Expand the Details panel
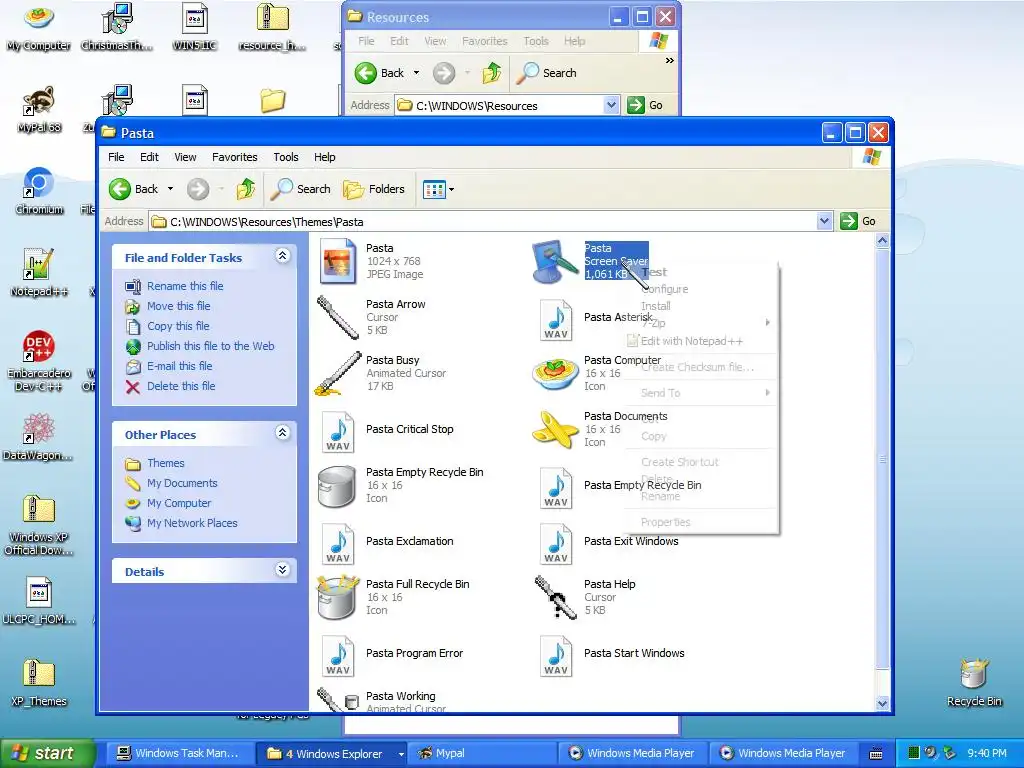The width and height of the screenshot is (1024, 768). click(x=282, y=570)
